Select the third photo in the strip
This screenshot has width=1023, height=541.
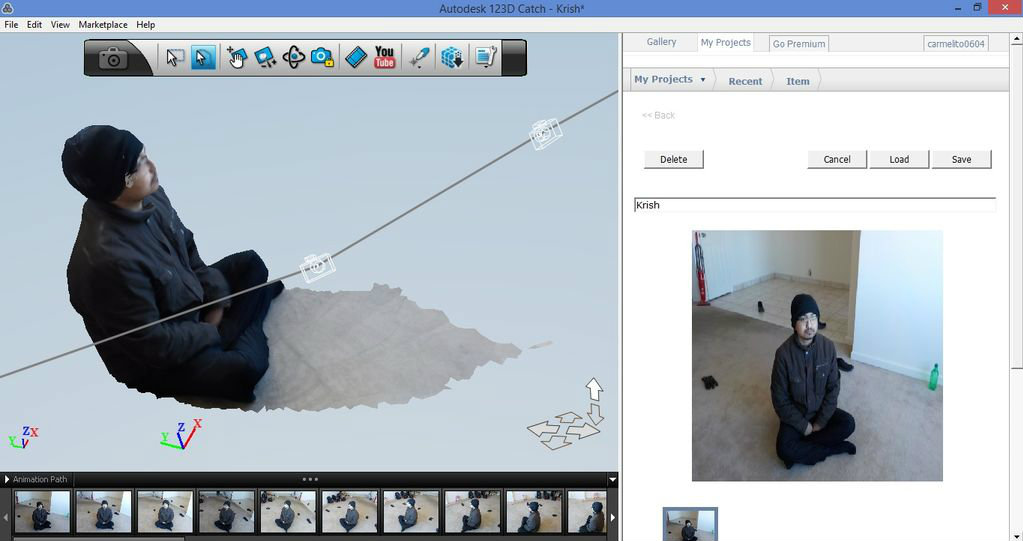(x=165, y=512)
